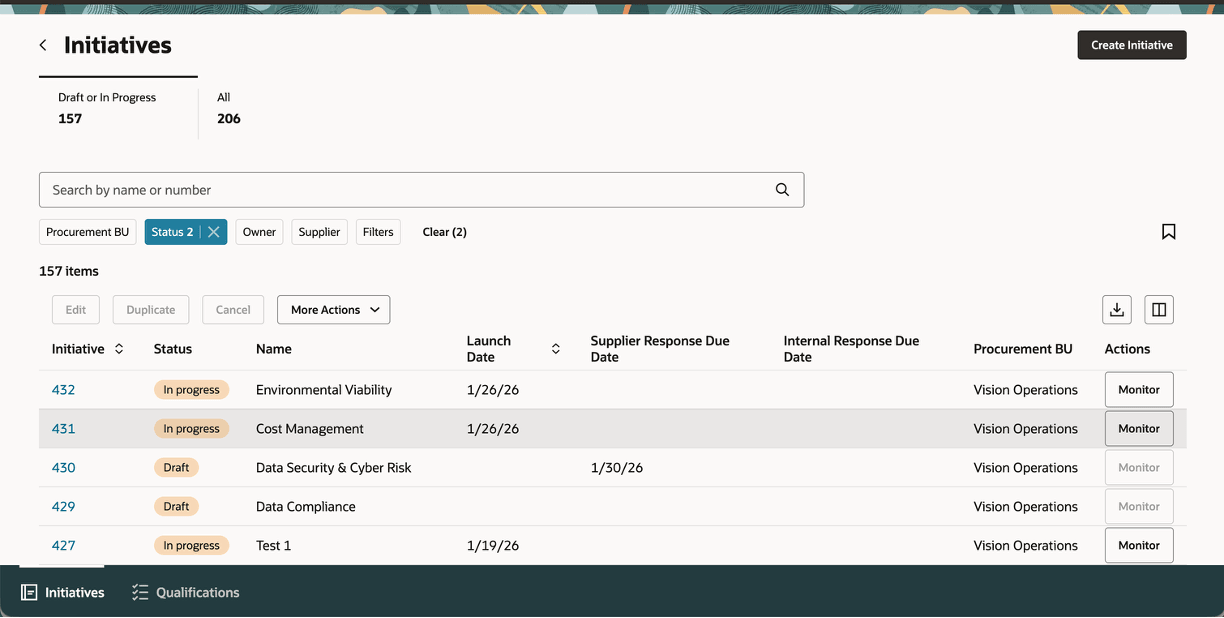
Task: Remove the Status 2 filter with its X
Action: [x=212, y=231]
